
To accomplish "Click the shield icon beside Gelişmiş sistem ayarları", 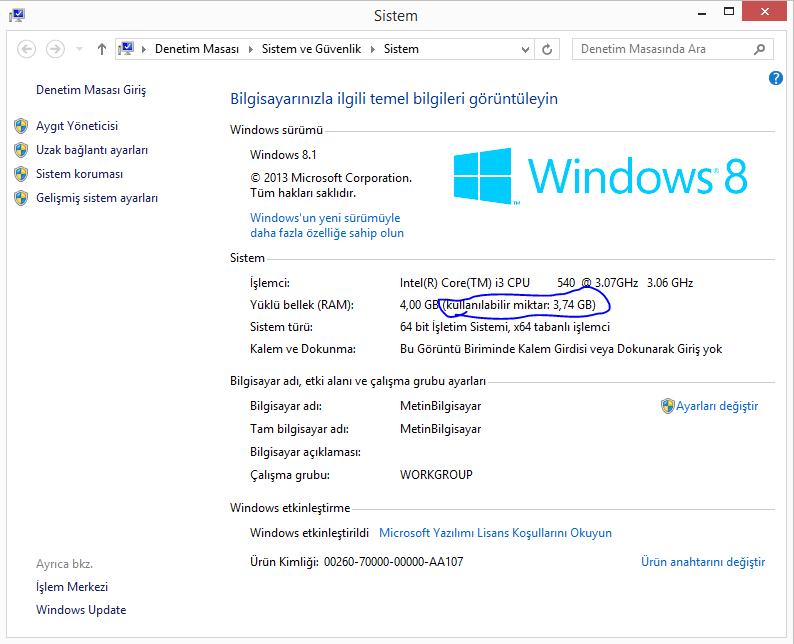I will pyautogui.click(x=21, y=198).
